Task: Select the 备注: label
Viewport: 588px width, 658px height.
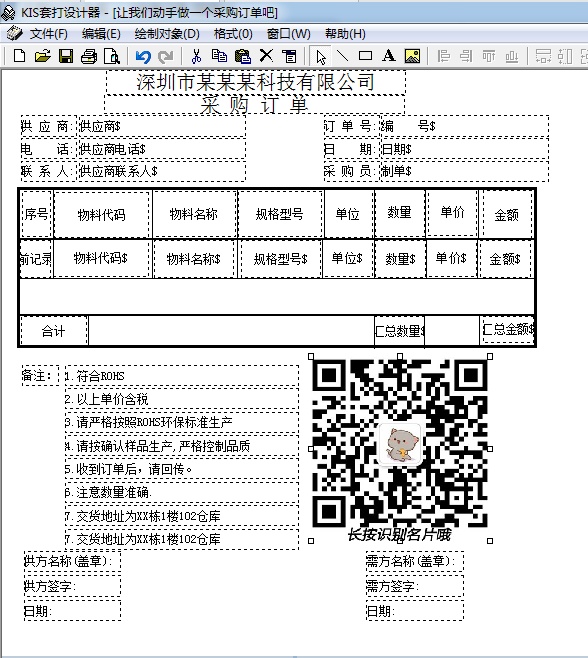Action: (40, 375)
